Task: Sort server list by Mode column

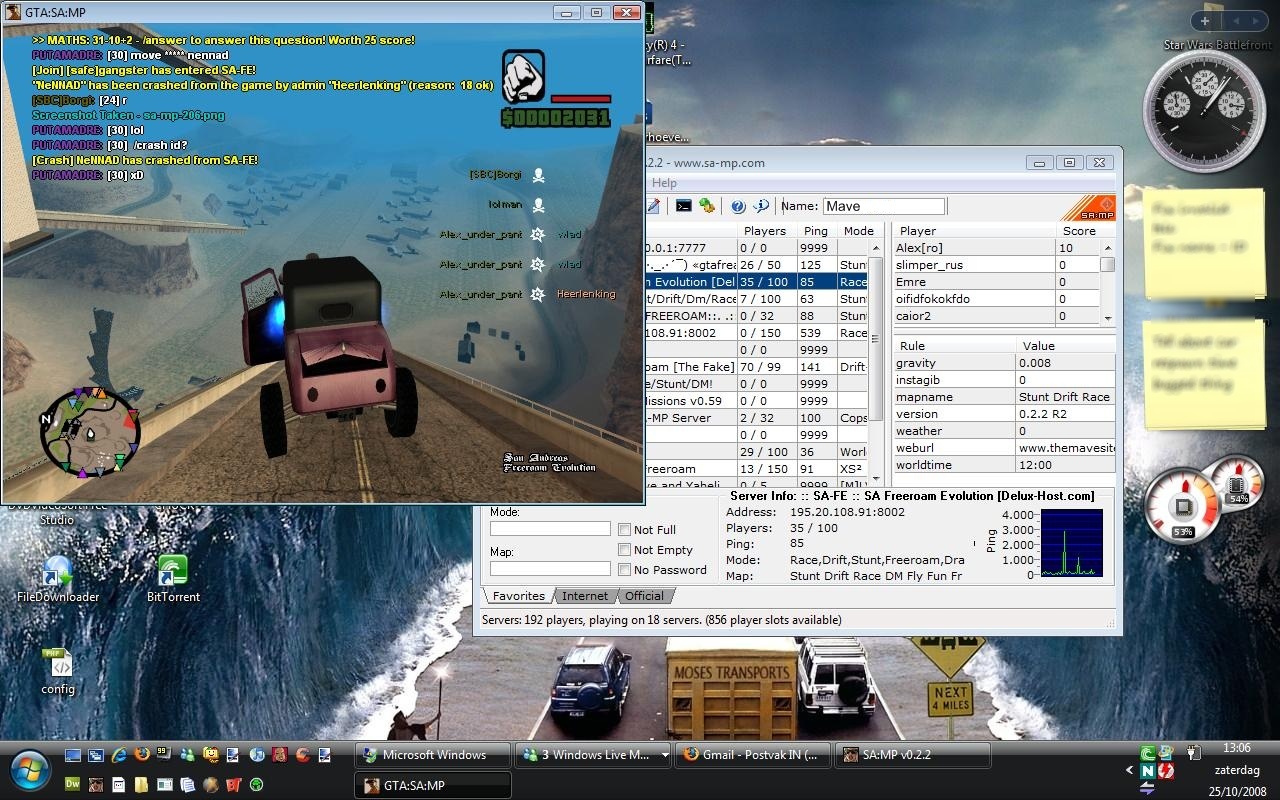Action: 858,231
